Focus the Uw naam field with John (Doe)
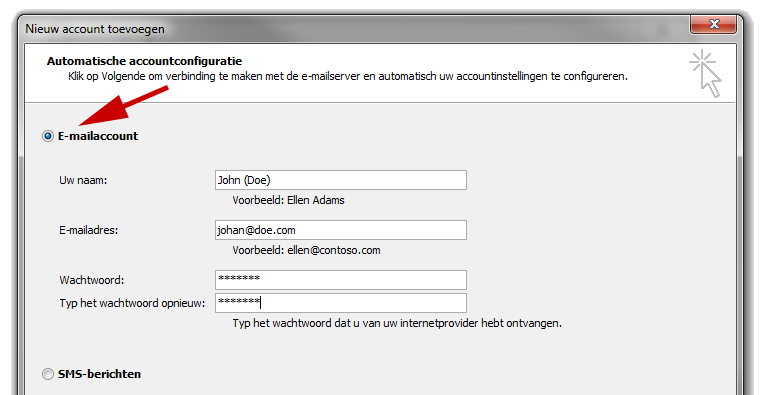The width and height of the screenshot is (767, 395). (341, 180)
